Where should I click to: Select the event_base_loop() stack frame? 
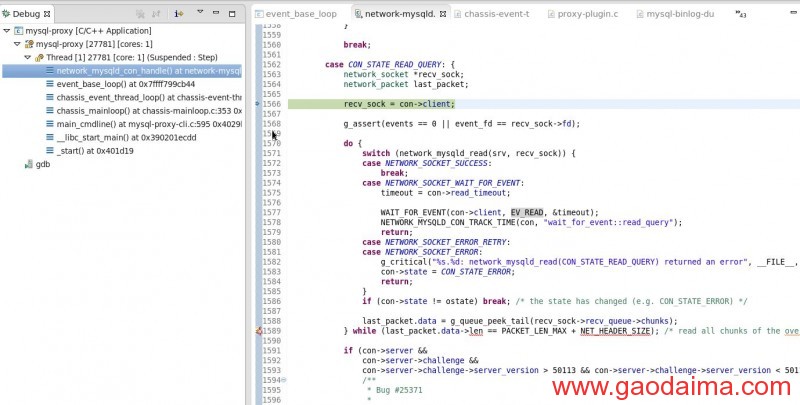click(126, 84)
